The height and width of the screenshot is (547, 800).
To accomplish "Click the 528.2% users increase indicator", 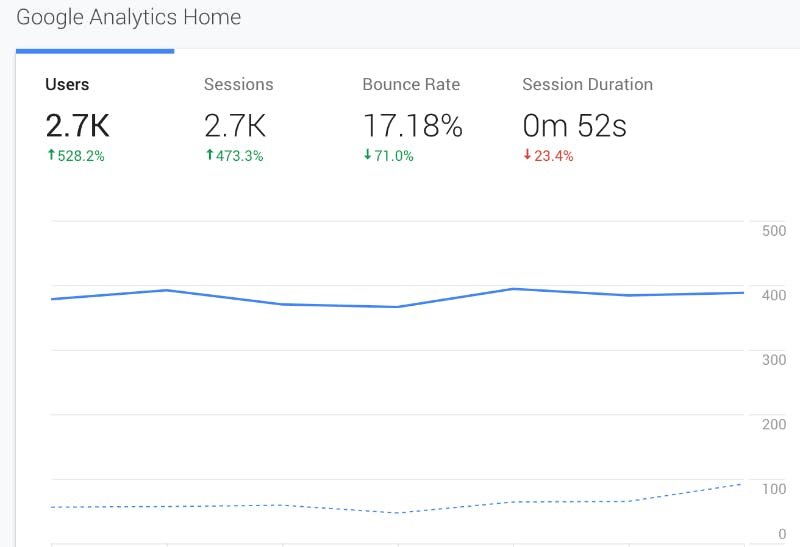I will pyautogui.click(x=76, y=156).
